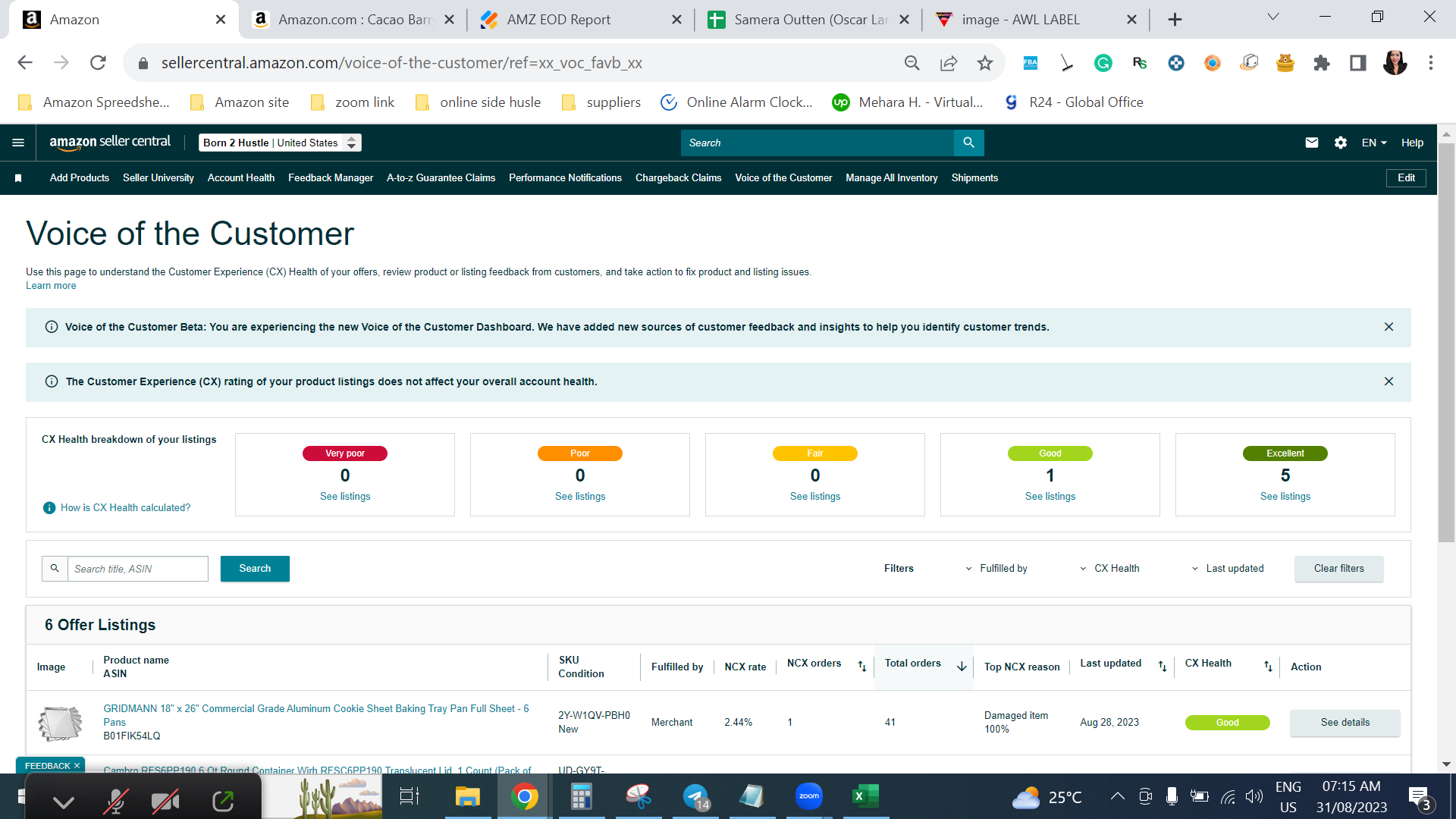Screen dimensions: 1456x819
Task: Switch to the AMZ EOD Report tab
Action: pyautogui.click(x=580, y=20)
